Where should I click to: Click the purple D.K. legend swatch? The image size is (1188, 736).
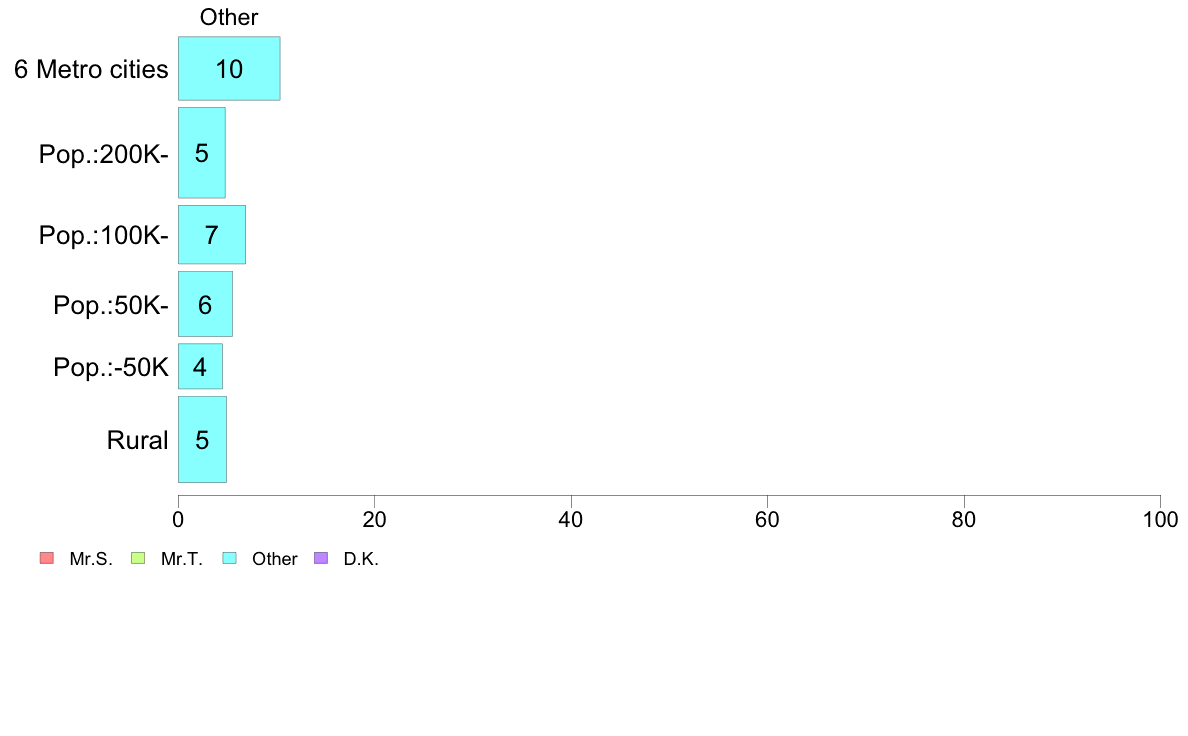click(320, 558)
